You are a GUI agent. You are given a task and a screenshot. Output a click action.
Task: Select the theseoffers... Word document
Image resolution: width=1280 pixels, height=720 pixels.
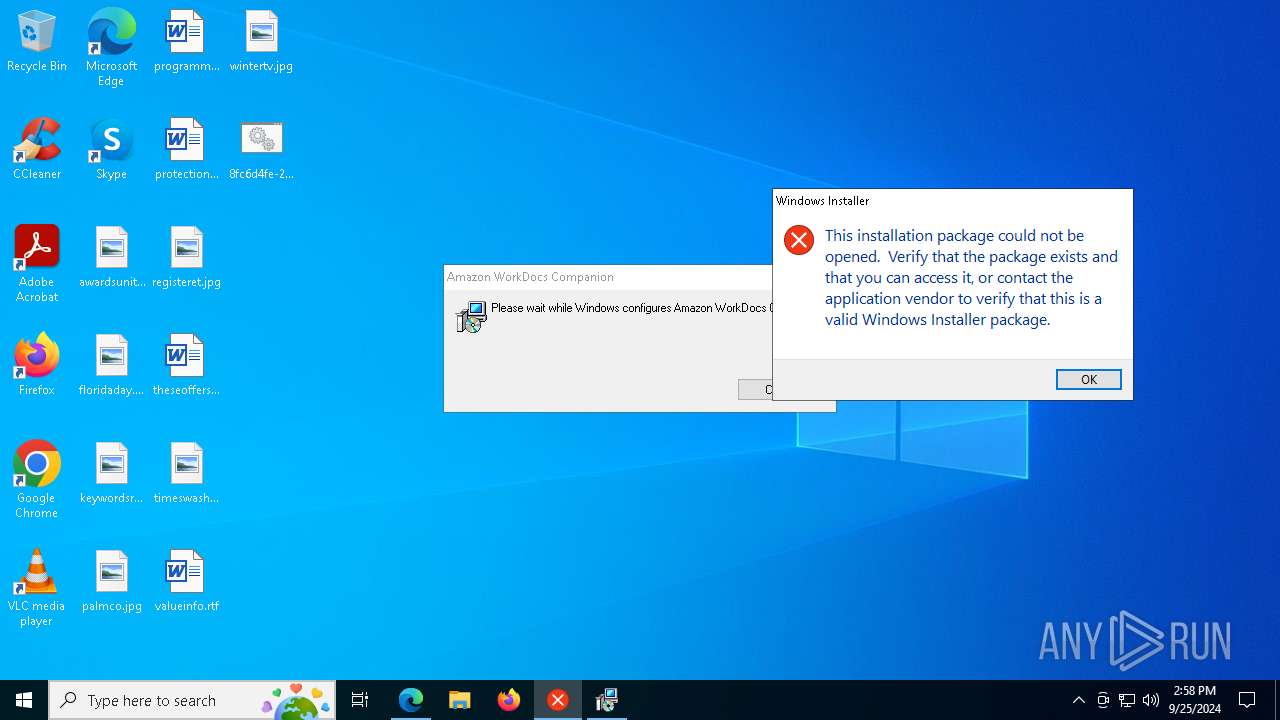[x=186, y=366]
